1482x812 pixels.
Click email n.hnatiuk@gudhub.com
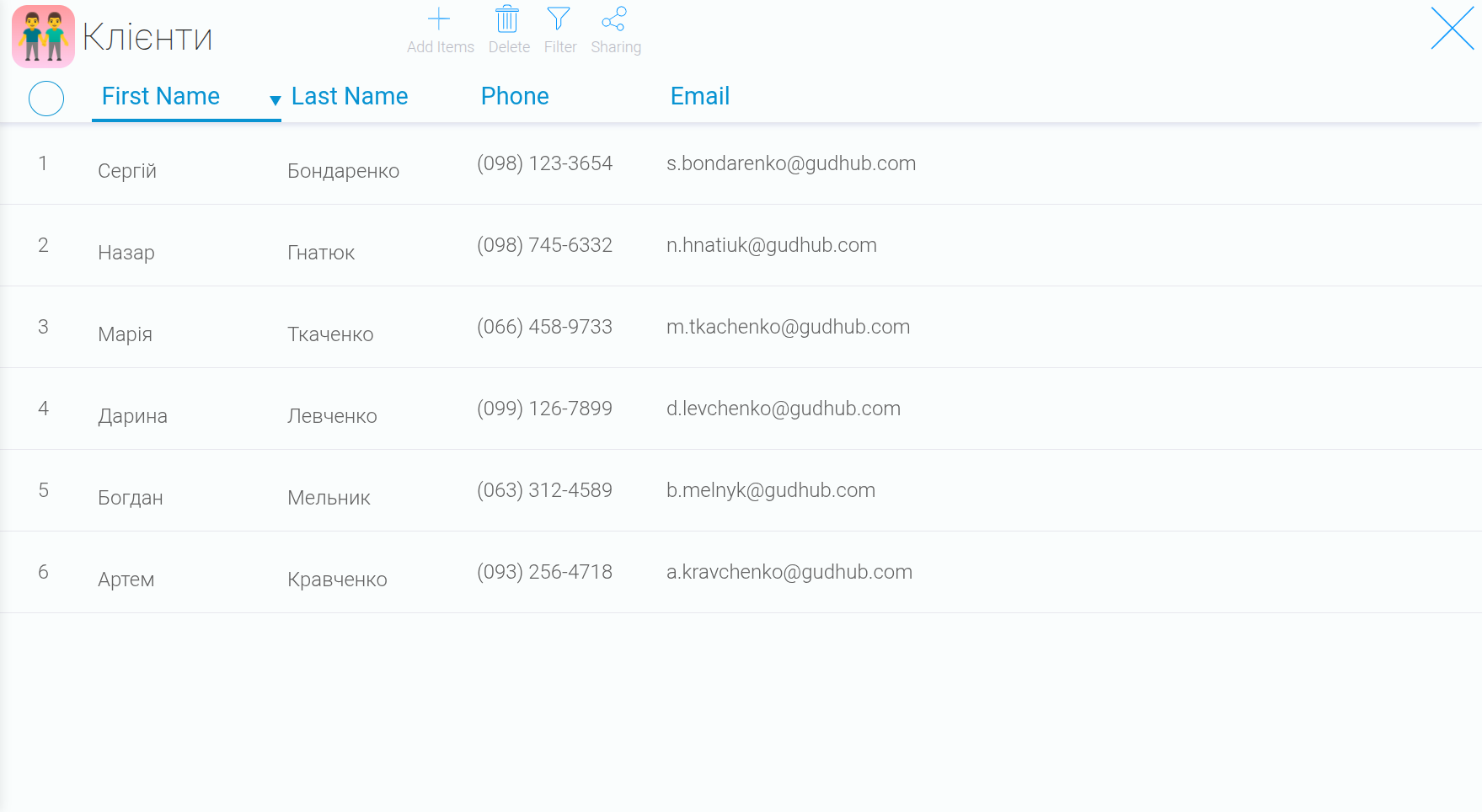[772, 245]
